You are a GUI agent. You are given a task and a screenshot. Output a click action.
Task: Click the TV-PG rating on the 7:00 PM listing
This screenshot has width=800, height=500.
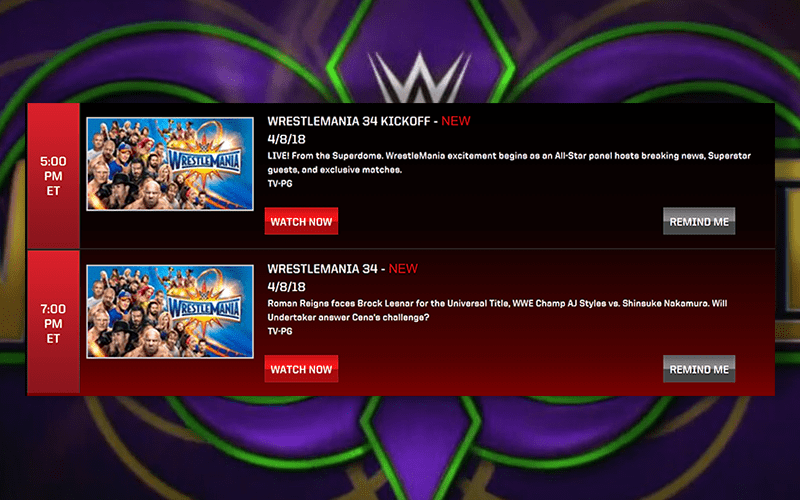point(280,331)
